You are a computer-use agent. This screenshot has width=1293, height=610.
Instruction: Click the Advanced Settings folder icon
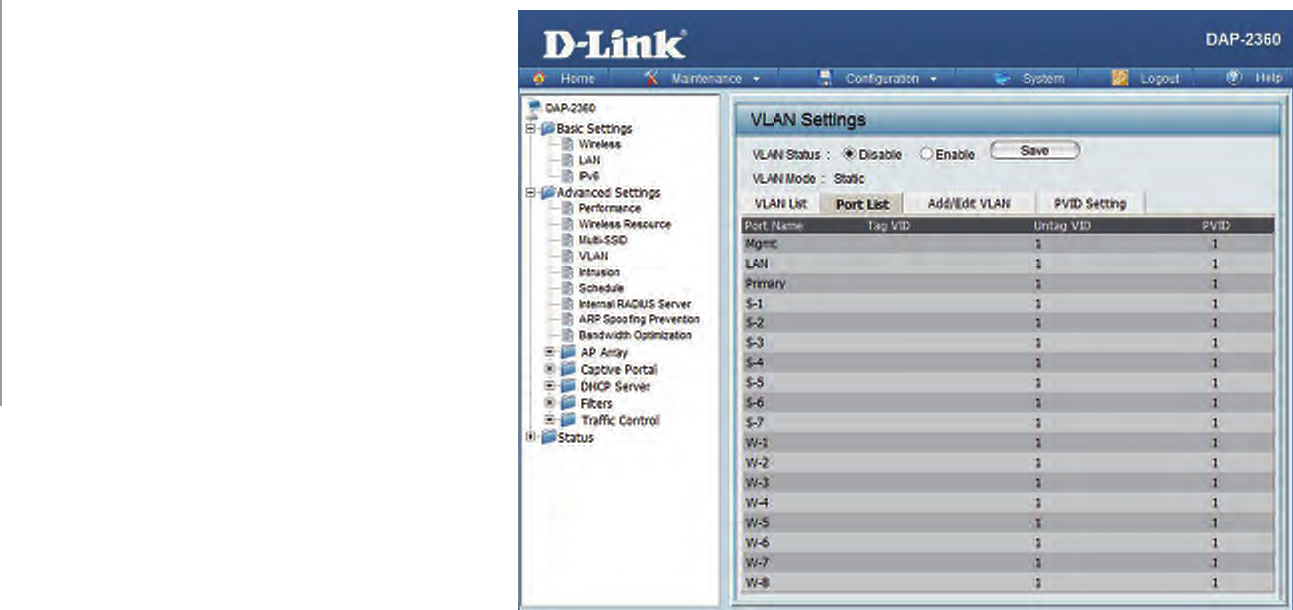(x=546, y=192)
